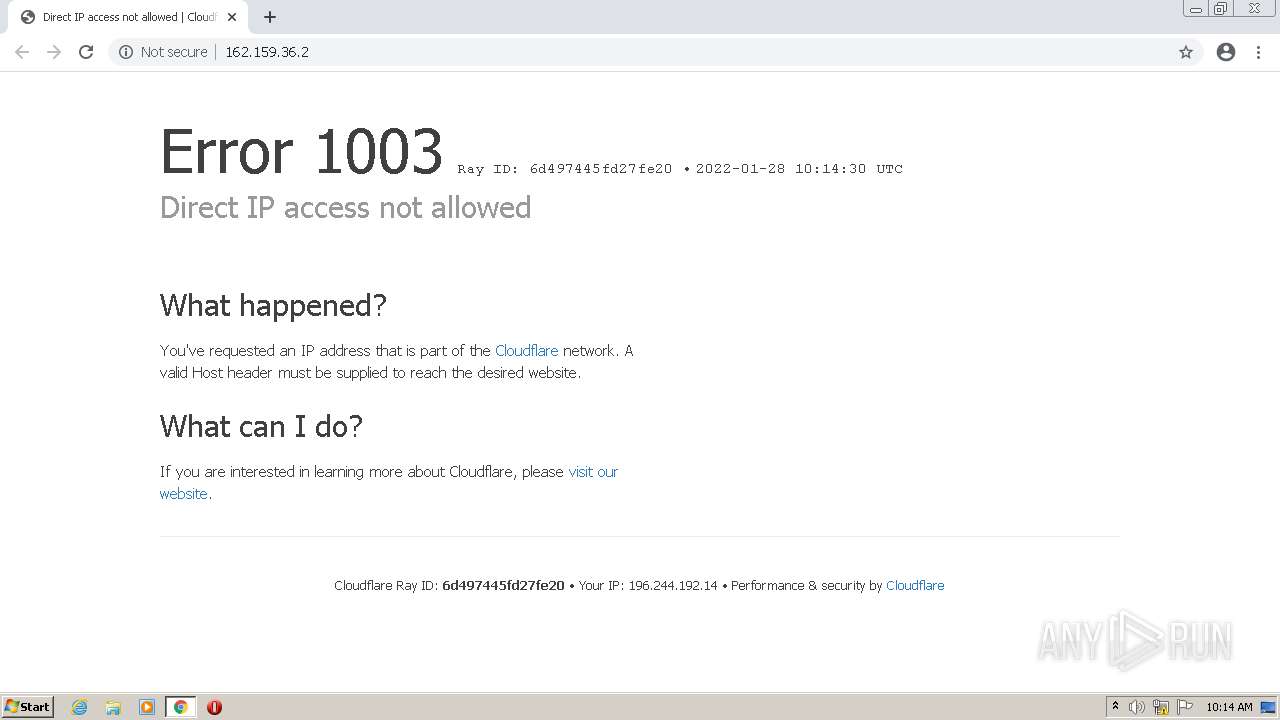The width and height of the screenshot is (1280, 720).
Task: Open the Action Center flag icon
Action: pyautogui.click(x=1185, y=707)
